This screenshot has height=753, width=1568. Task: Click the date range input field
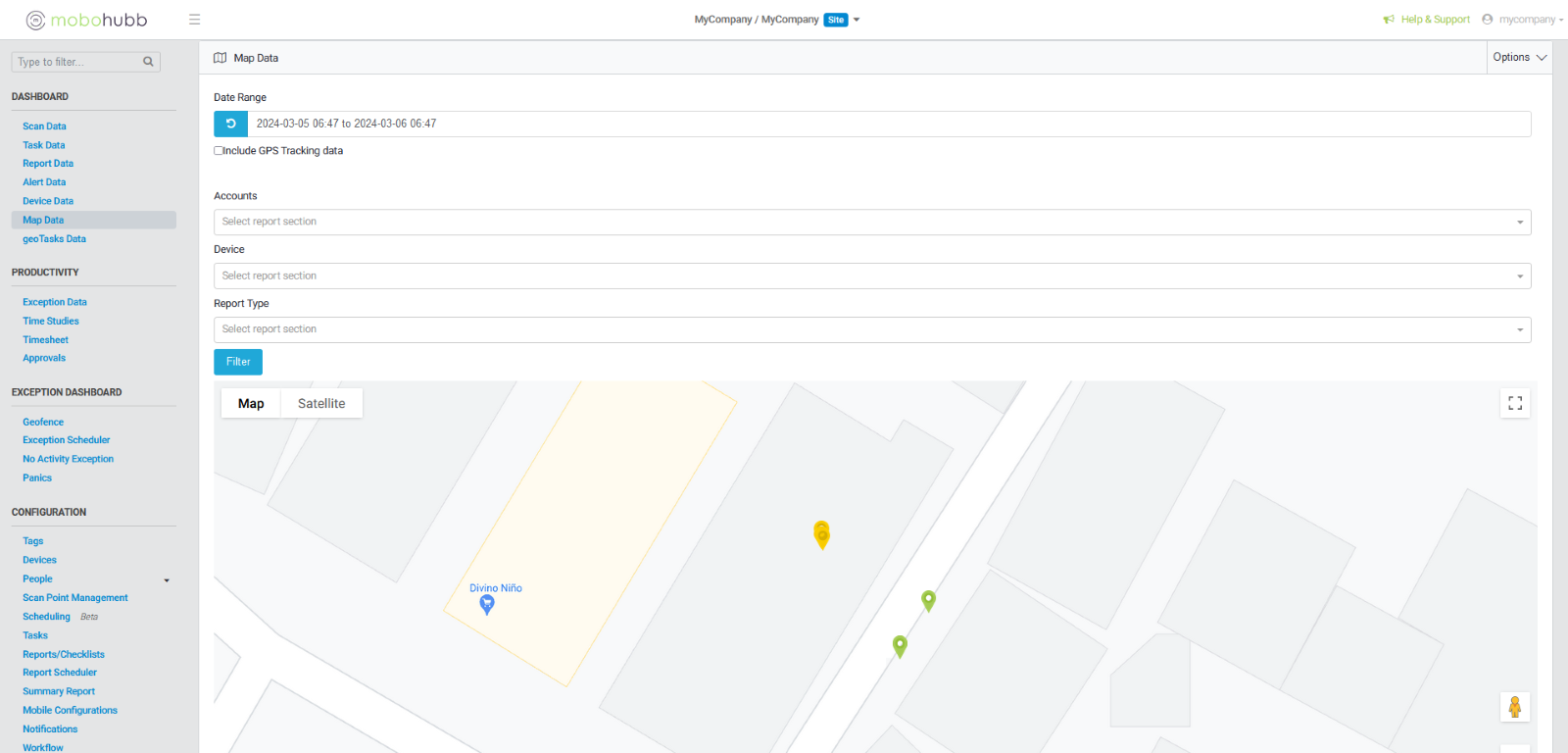point(887,125)
